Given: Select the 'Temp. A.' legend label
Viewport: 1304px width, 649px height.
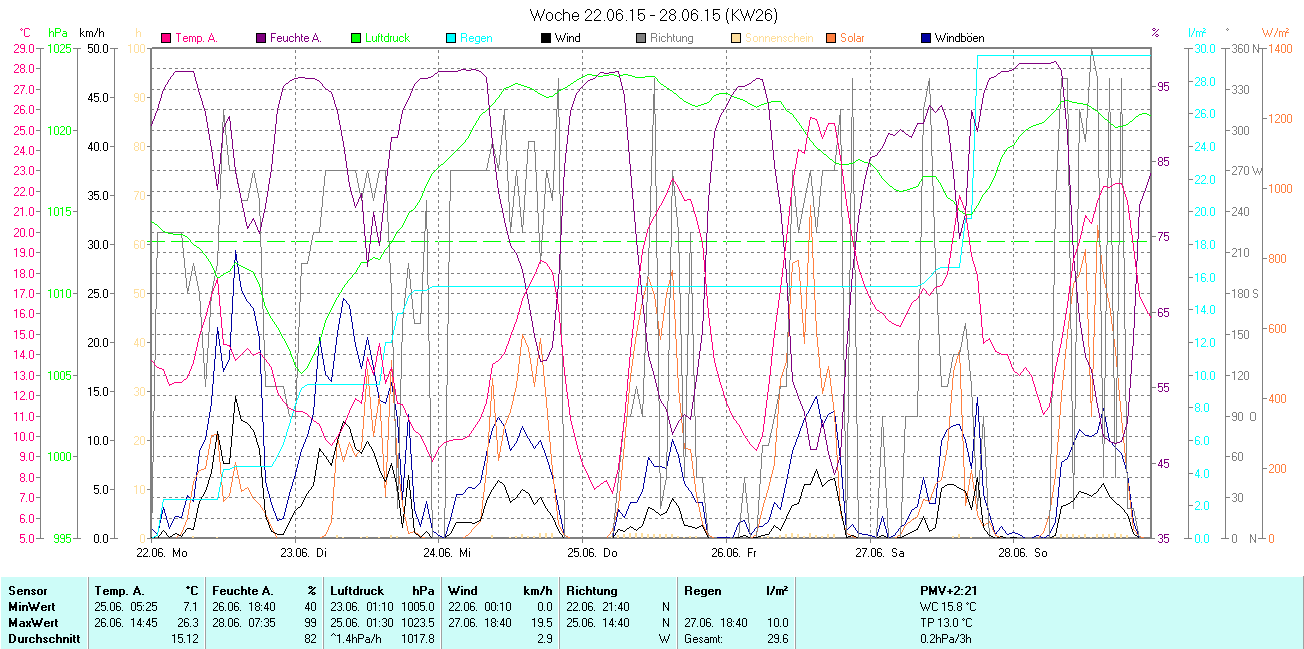Looking at the screenshot, I should tap(196, 38).
